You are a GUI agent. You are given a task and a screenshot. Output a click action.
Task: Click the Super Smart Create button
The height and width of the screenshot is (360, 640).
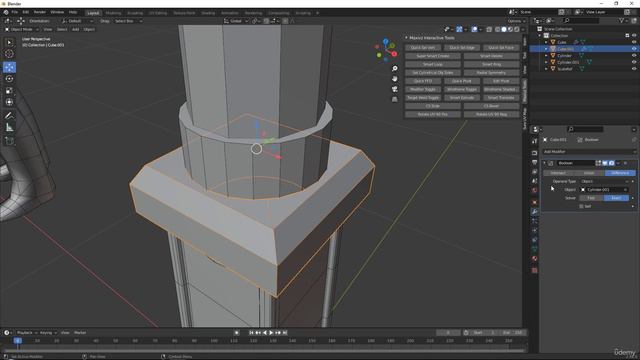[x=433, y=56]
